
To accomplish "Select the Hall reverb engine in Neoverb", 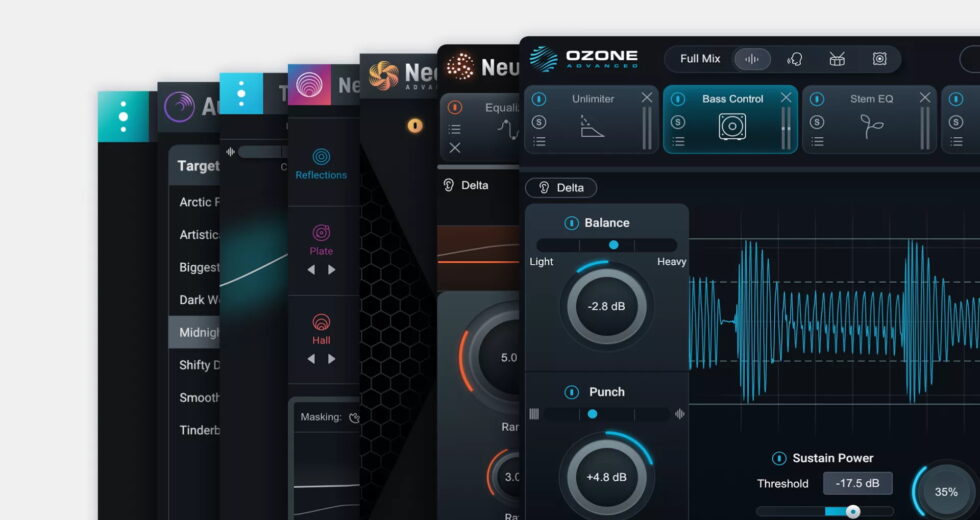I will (x=321, y=330).
